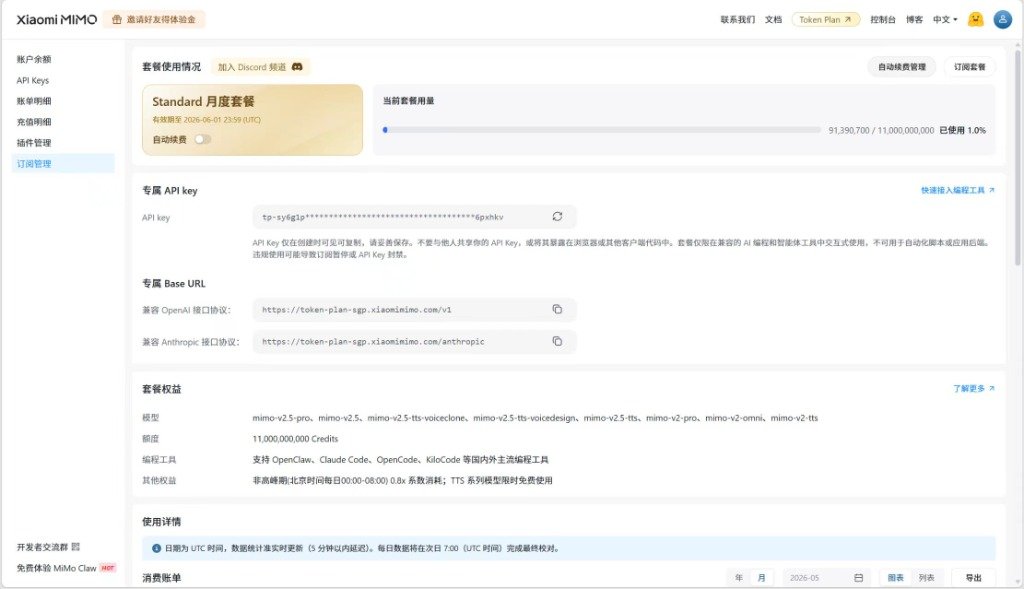Viewport: 1024px width, 589px height.
Task: Click the Anthropic base URL field
Action: (x=414, y=342)
